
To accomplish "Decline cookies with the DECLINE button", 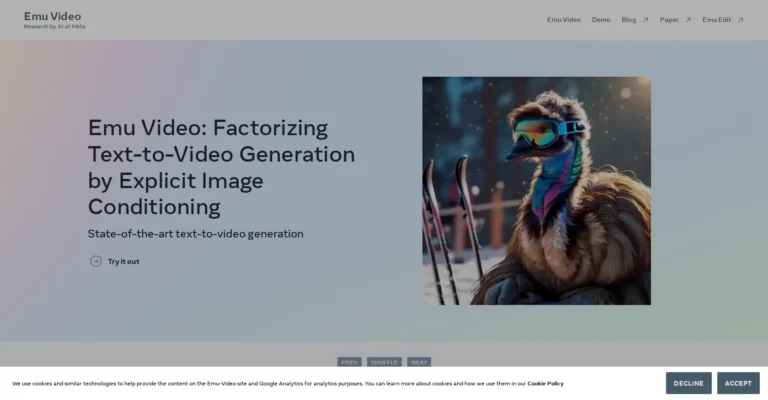I will point(688,383).
